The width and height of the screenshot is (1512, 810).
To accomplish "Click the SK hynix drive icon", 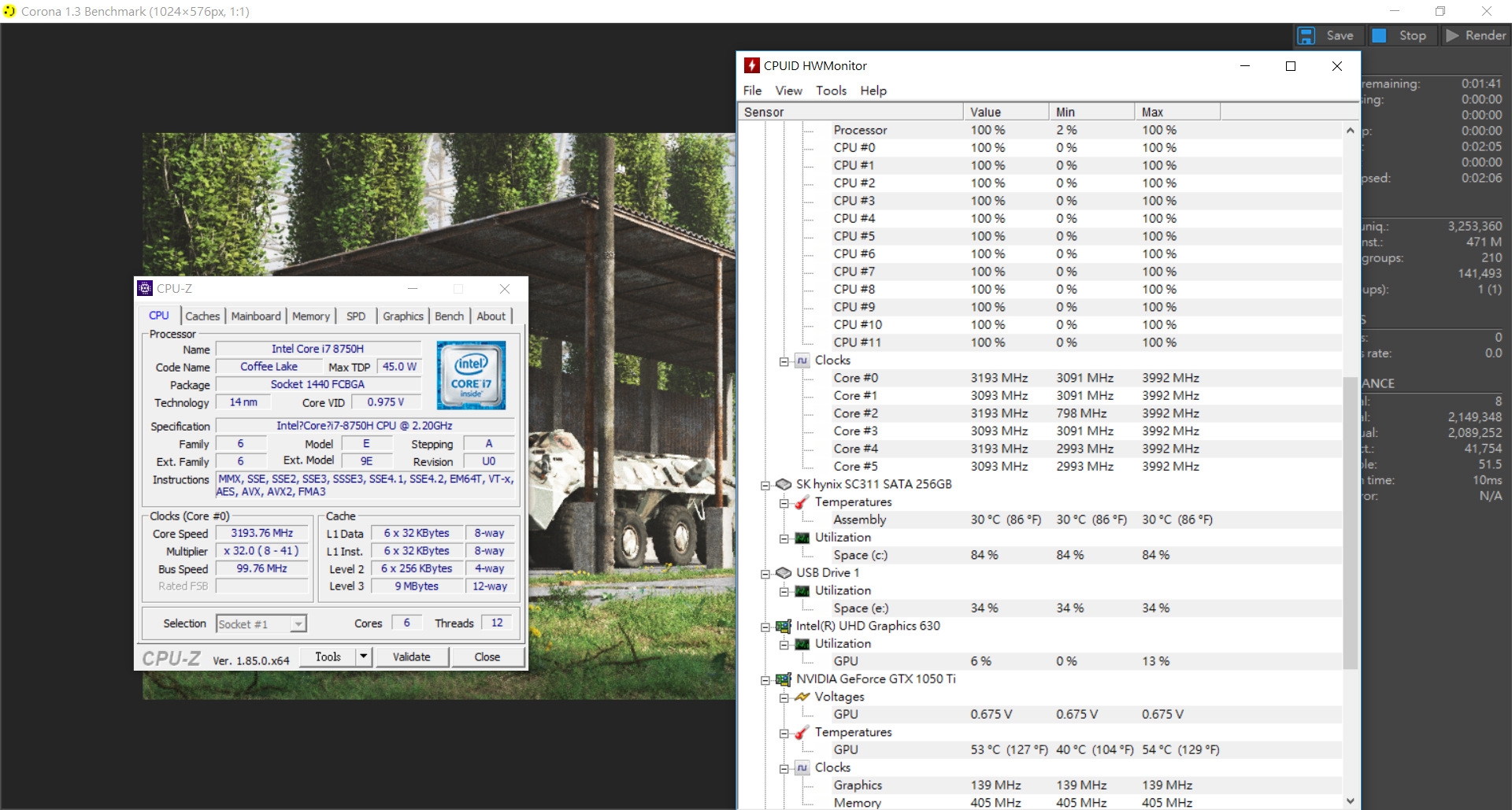I will point(784,484).
